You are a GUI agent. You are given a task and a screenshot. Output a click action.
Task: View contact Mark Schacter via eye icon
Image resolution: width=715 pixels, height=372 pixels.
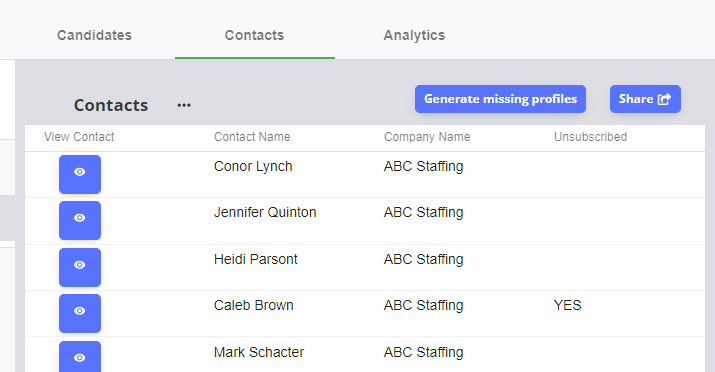pos(80,357)
